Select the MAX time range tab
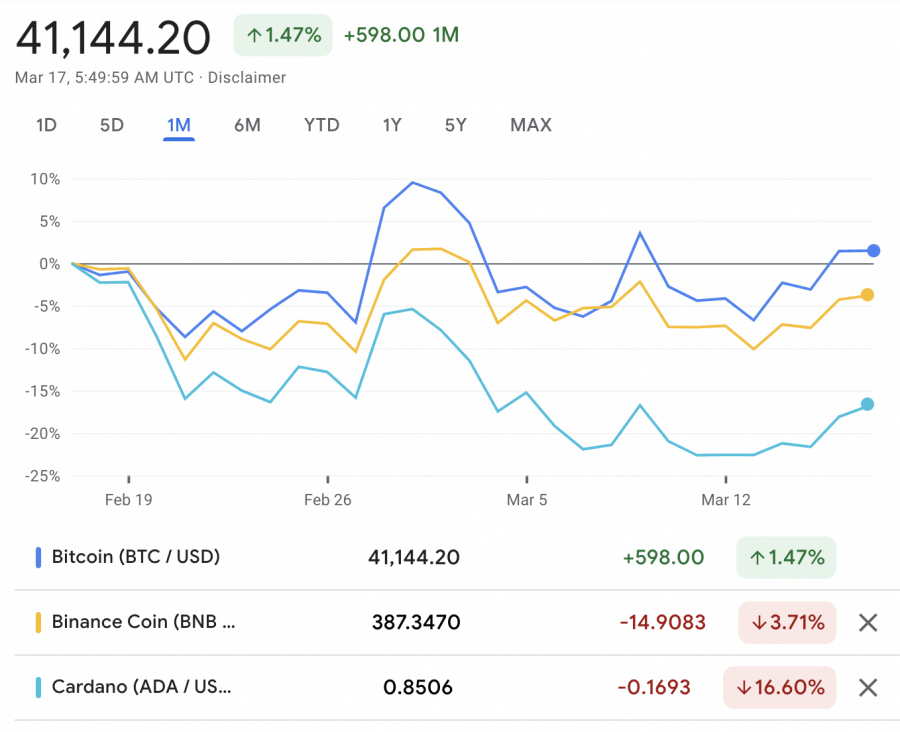The height and width of the screenshot is (732, 900). click(531, 125)
